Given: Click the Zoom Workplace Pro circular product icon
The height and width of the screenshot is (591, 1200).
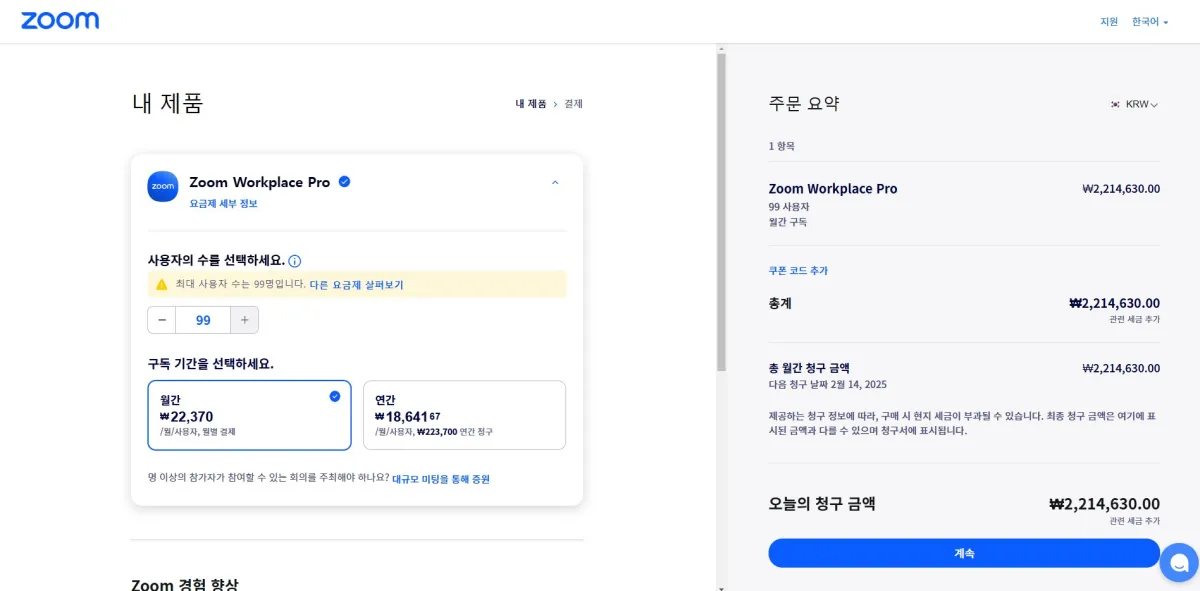Looking at the screenshot, I should (x=162, y=186).
